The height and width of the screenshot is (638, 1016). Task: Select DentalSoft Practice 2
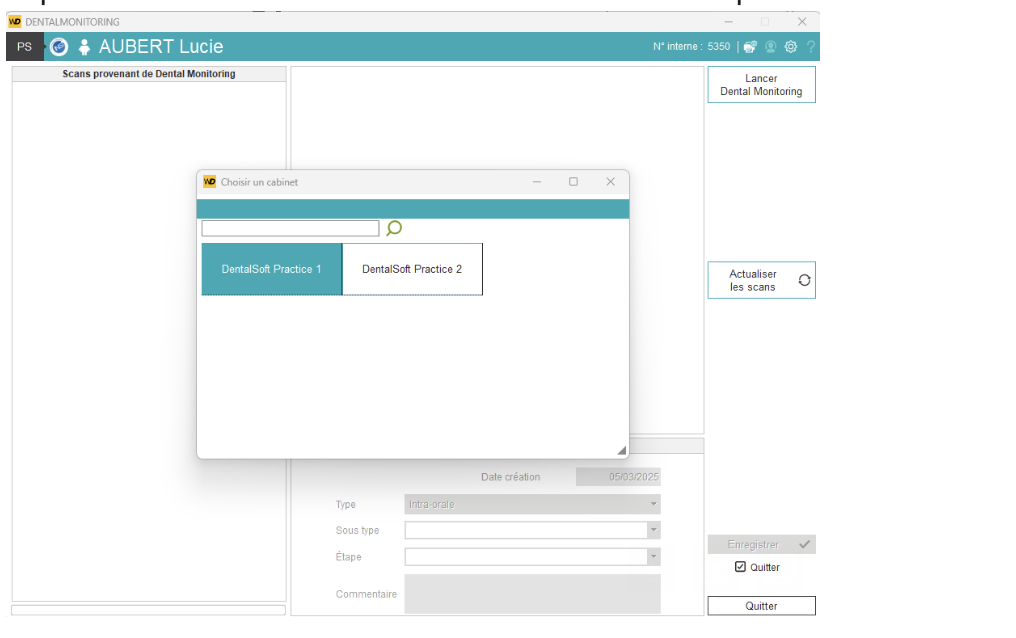pyautogui.click(x=412, y=269)
